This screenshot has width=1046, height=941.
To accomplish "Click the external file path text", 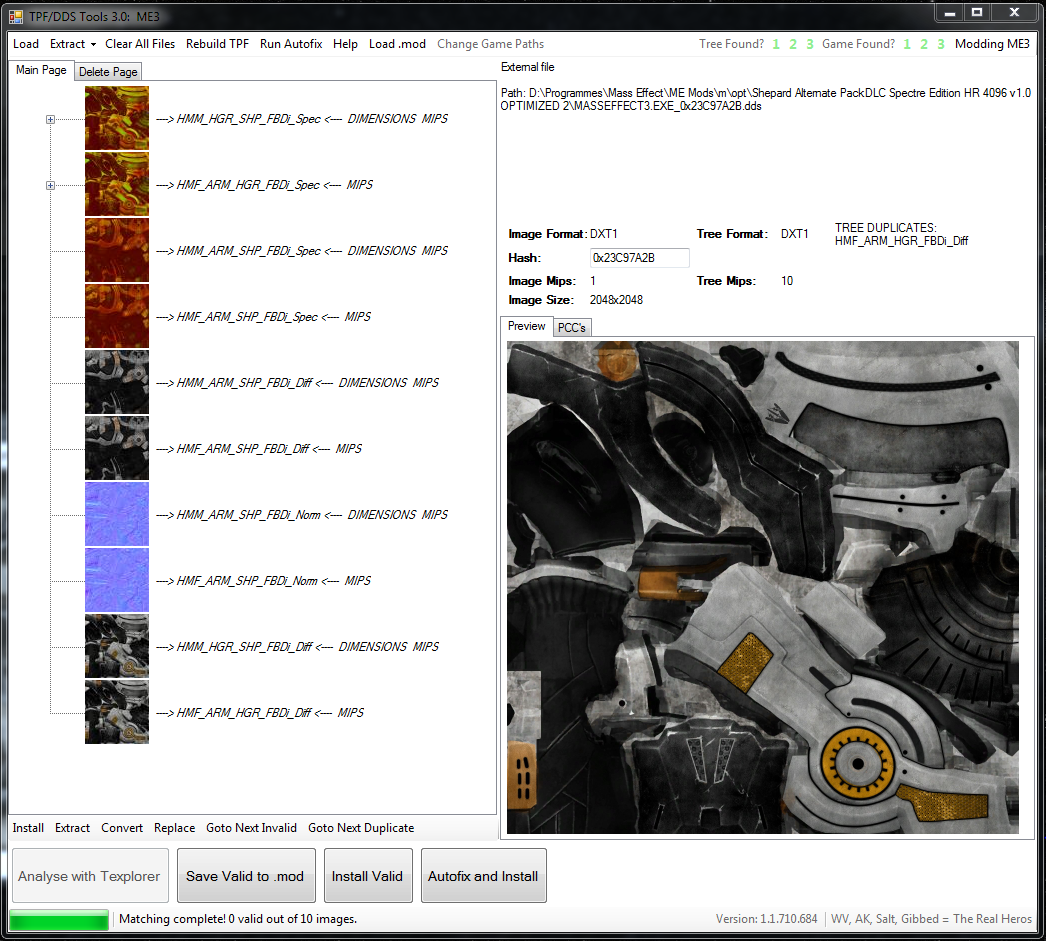I will pyautogui.click(x=766, y=99).
